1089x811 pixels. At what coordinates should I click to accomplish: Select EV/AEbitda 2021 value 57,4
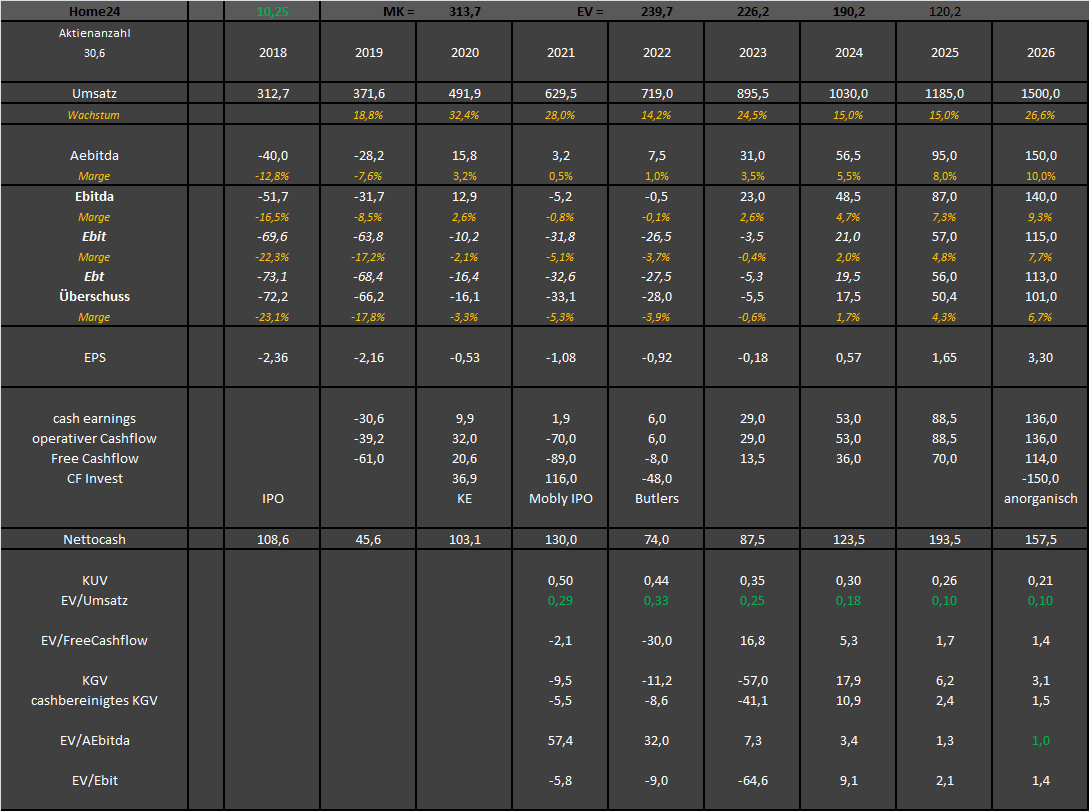[560, 741]
